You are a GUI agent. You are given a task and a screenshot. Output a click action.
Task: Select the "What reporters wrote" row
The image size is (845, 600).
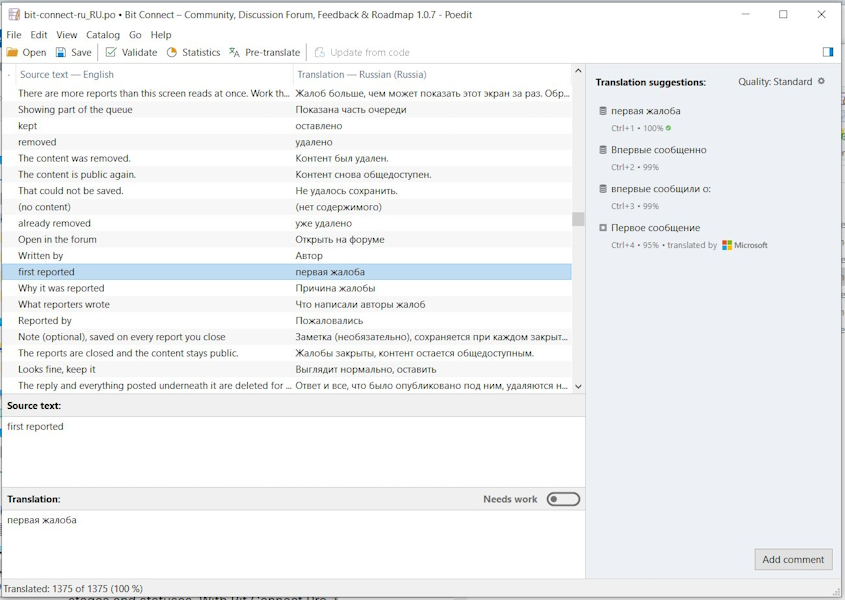(287, 304)
